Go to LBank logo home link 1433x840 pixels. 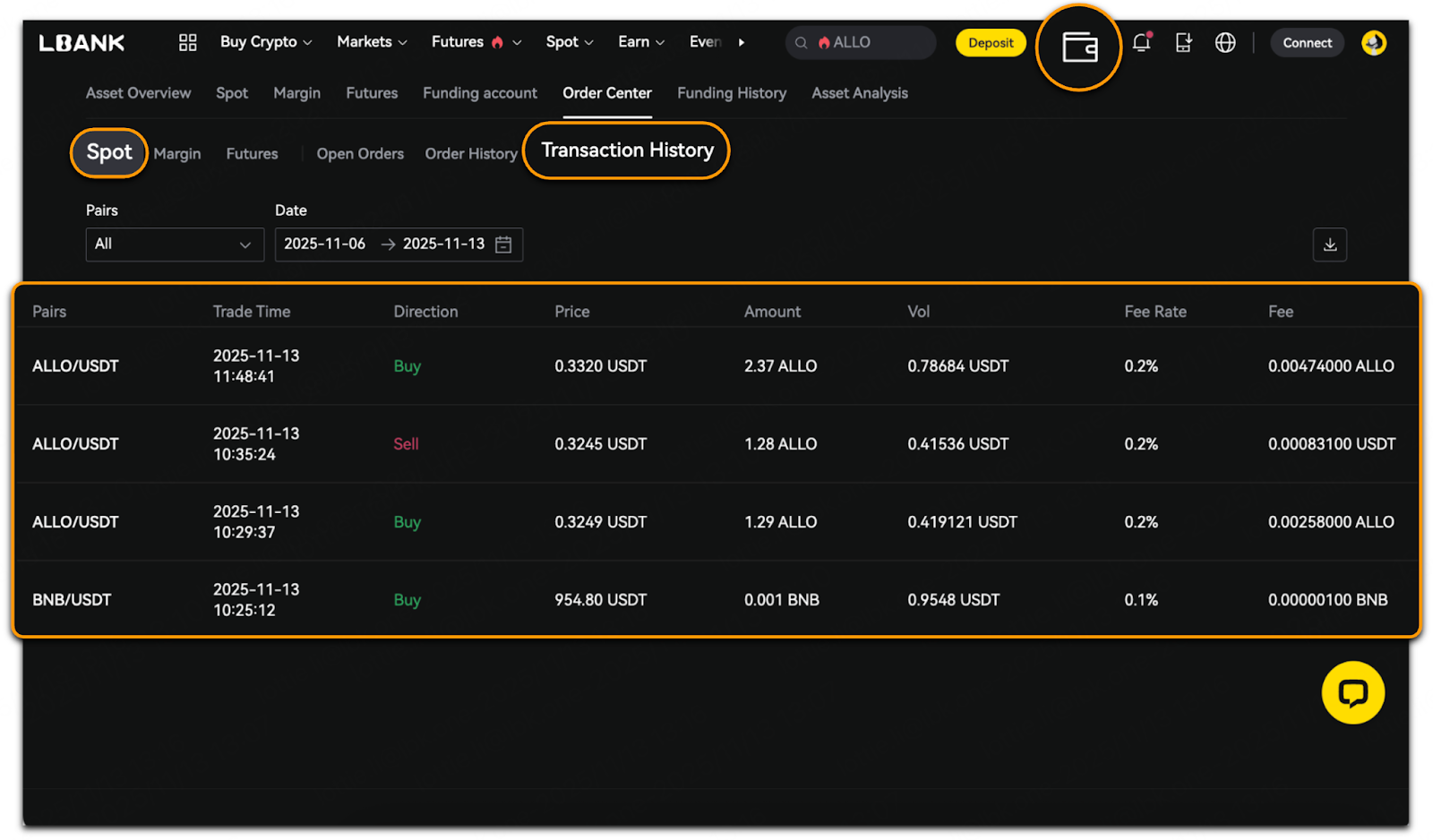[82, 42]
